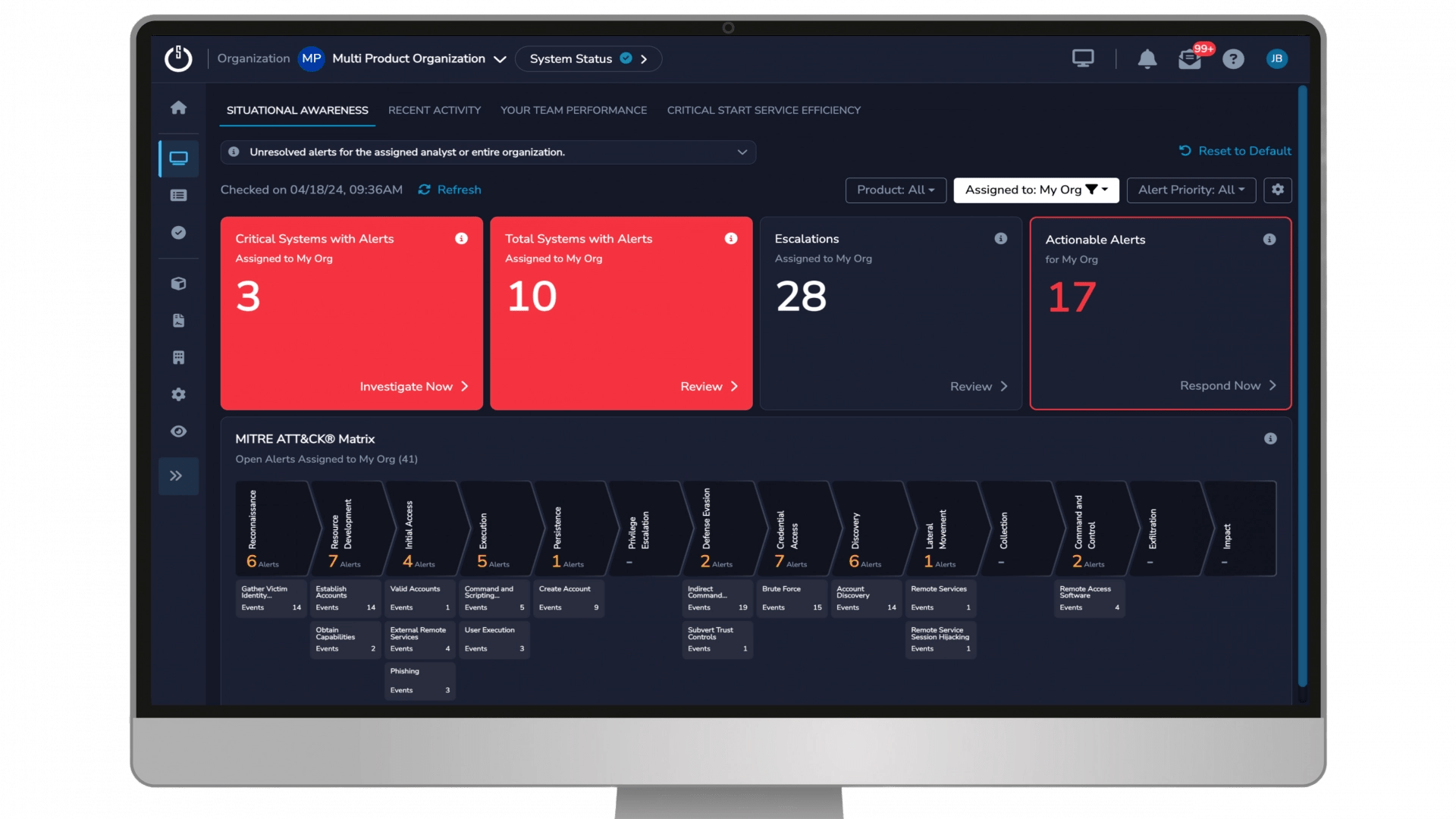Switch to Recent Activity tab

pyautogui.click(x=435, y=110)
